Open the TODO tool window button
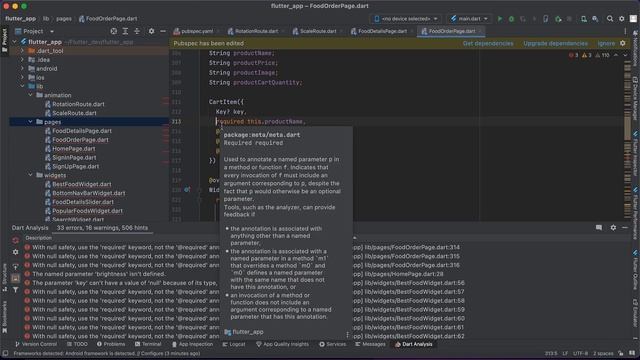Image resolution: width=640 pixels, height=360 pixels. tap(77, 344)
